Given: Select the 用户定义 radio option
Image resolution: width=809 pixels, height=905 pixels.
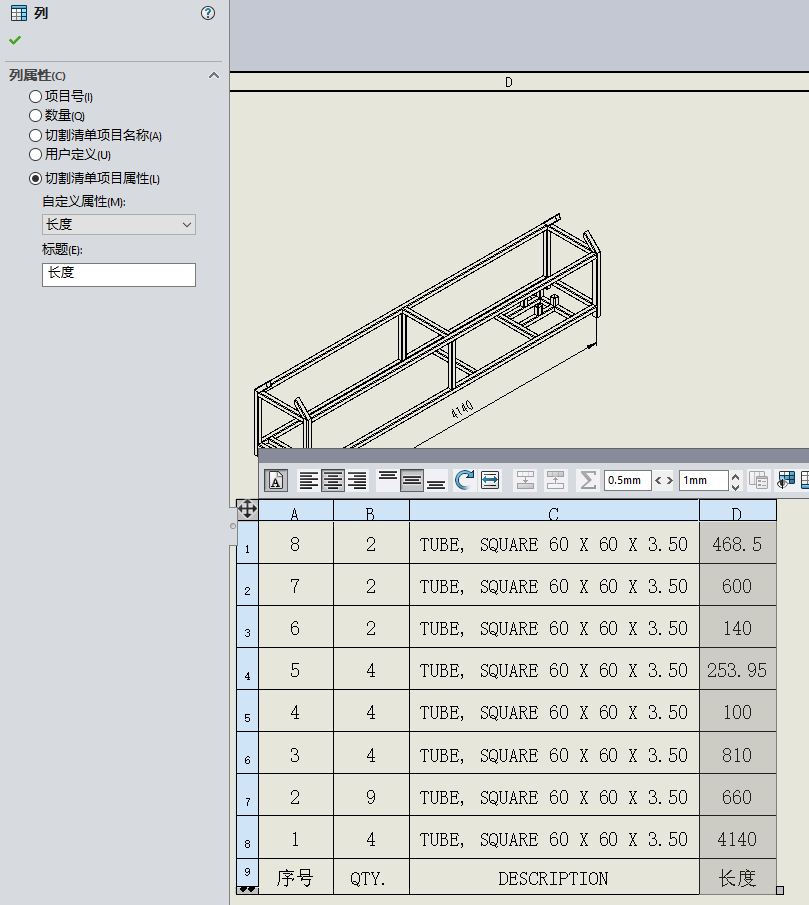Looking at the screenshot, I should coord(35,155).
